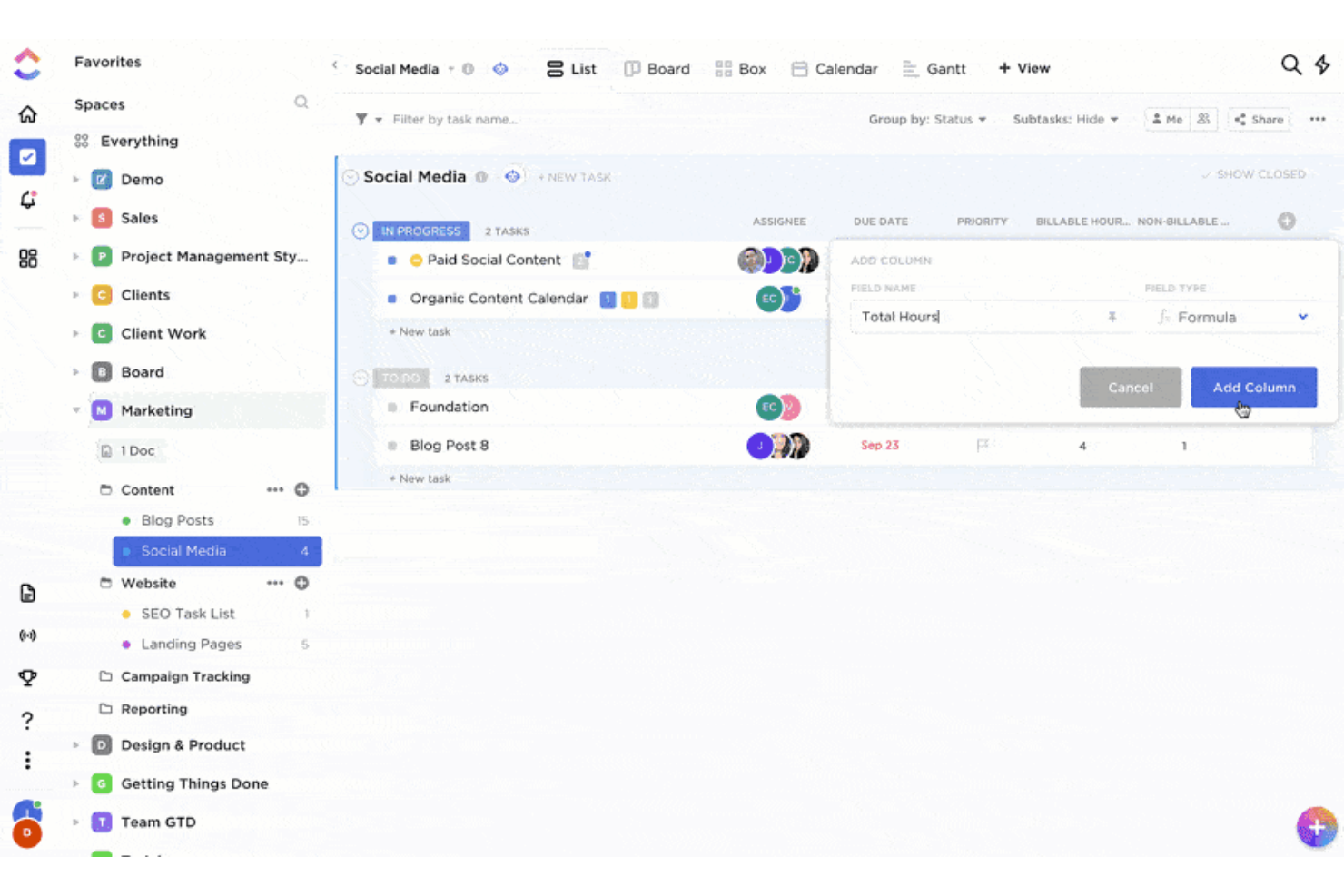The height and width of the screenshot is (896, 1344).
Task: Click the Add Column button
Action: [x=1253, y=387]
